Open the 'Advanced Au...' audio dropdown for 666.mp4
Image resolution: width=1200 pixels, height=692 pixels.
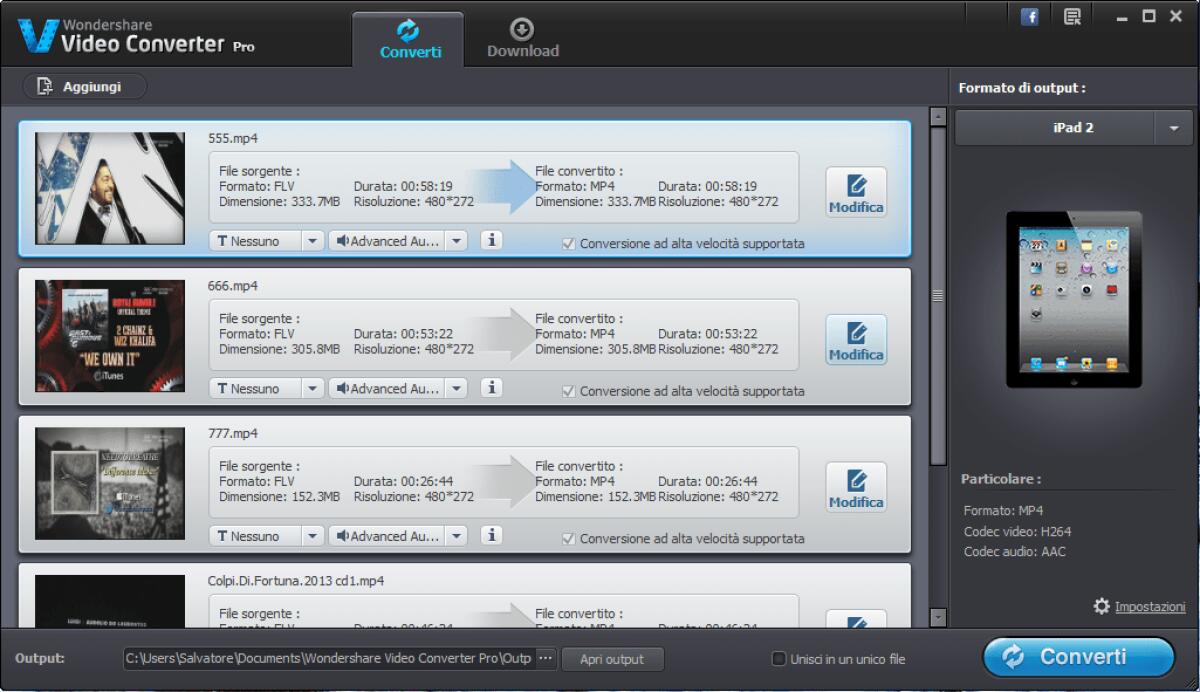[457, 387]
